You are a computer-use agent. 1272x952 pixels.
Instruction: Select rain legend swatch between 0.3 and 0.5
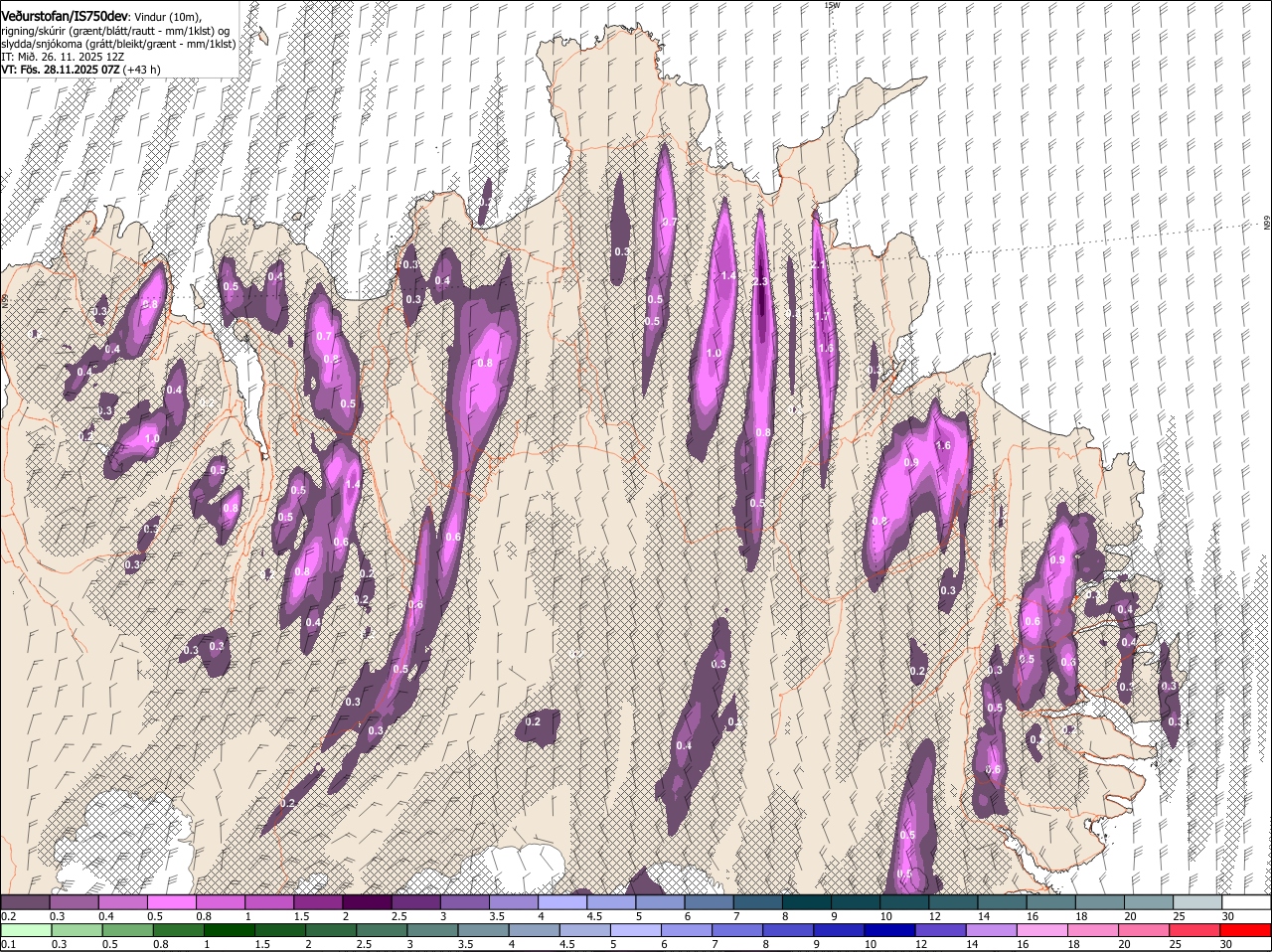[x=79, y=930]
